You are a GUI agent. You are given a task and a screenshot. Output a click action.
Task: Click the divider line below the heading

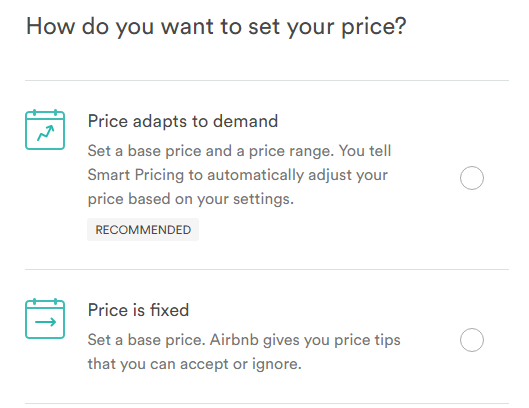pyautogui.click(x=267, y=80)
